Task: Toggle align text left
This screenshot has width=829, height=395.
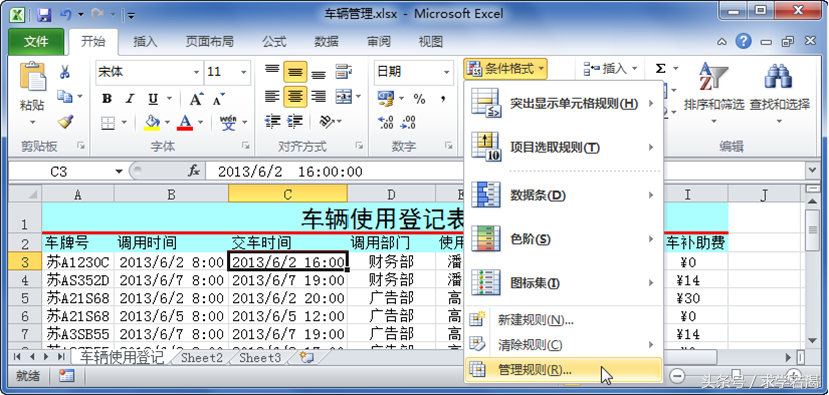Action: point(272,97)
